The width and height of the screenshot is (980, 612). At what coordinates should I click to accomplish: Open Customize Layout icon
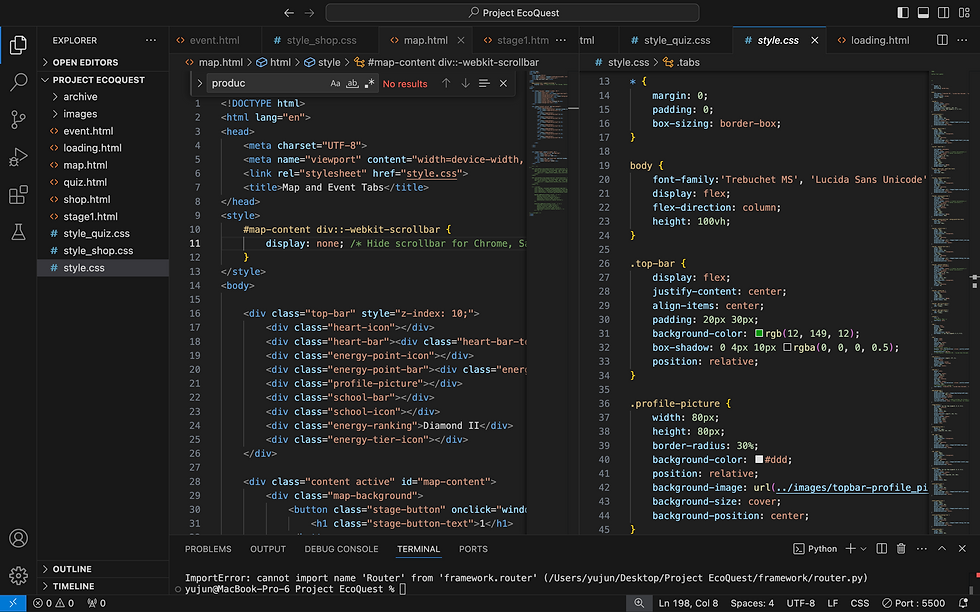tap(964, 13)
